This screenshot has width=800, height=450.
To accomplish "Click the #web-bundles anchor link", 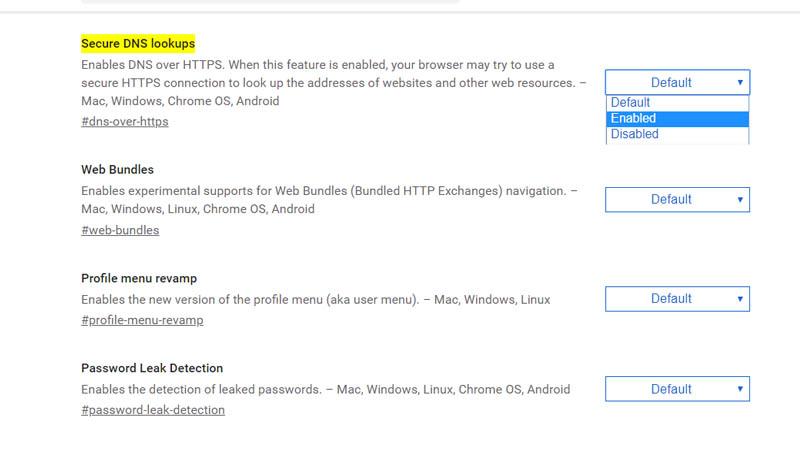I will pyautogui.click(x=120, y=230).
